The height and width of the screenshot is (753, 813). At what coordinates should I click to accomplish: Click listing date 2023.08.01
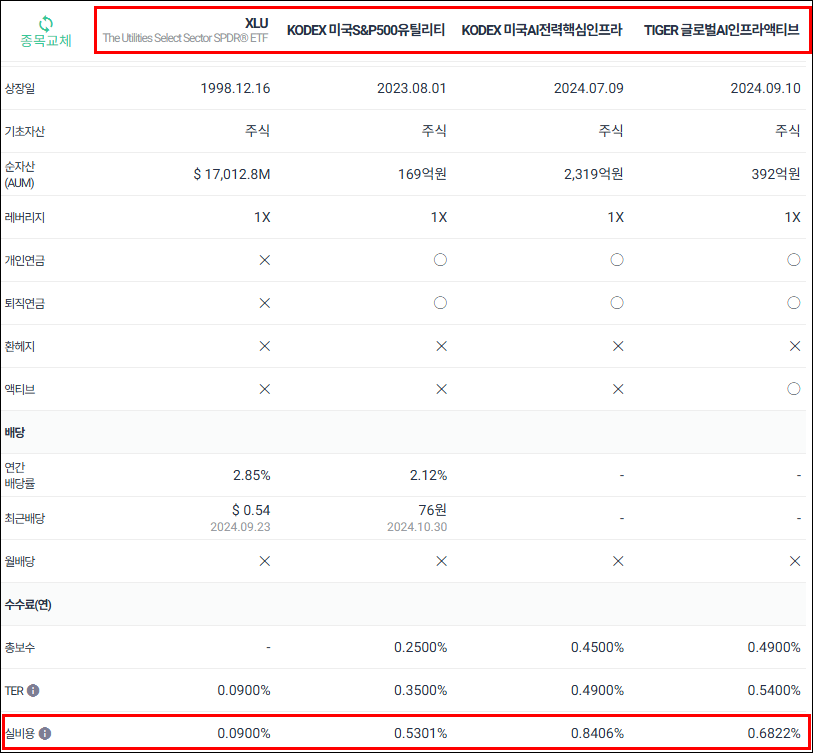[x=412, y=89]
